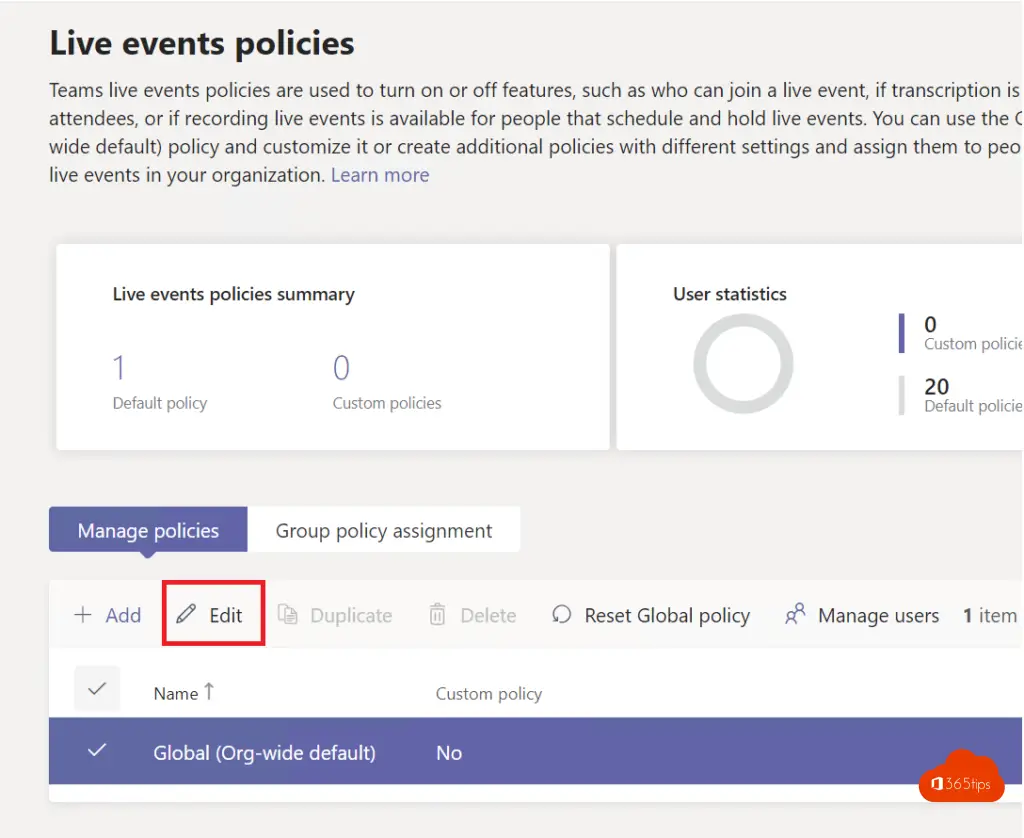Click the Custom policy column header
The image size is (1024, 838).
[488, 693]
